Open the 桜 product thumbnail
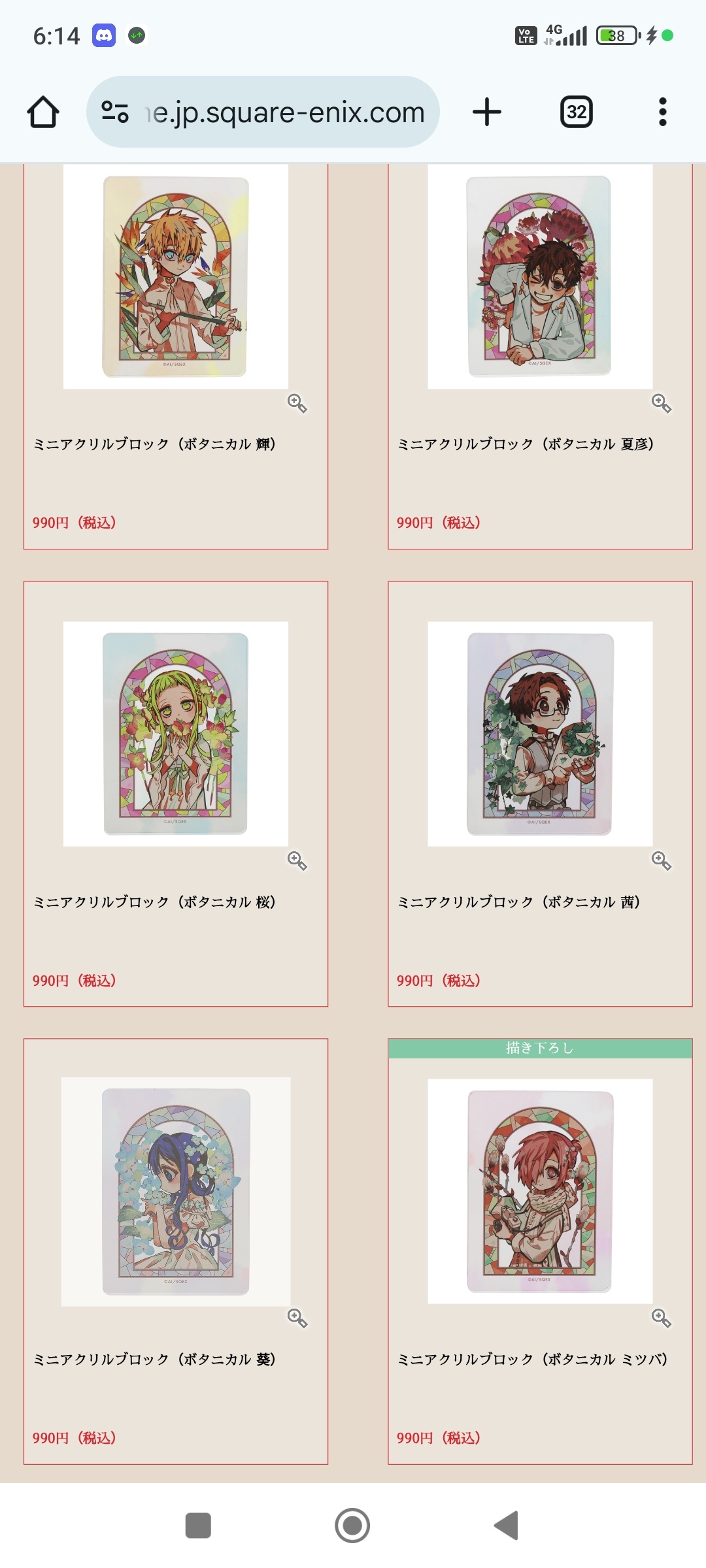706x1568 pixels. coord(176,734)
